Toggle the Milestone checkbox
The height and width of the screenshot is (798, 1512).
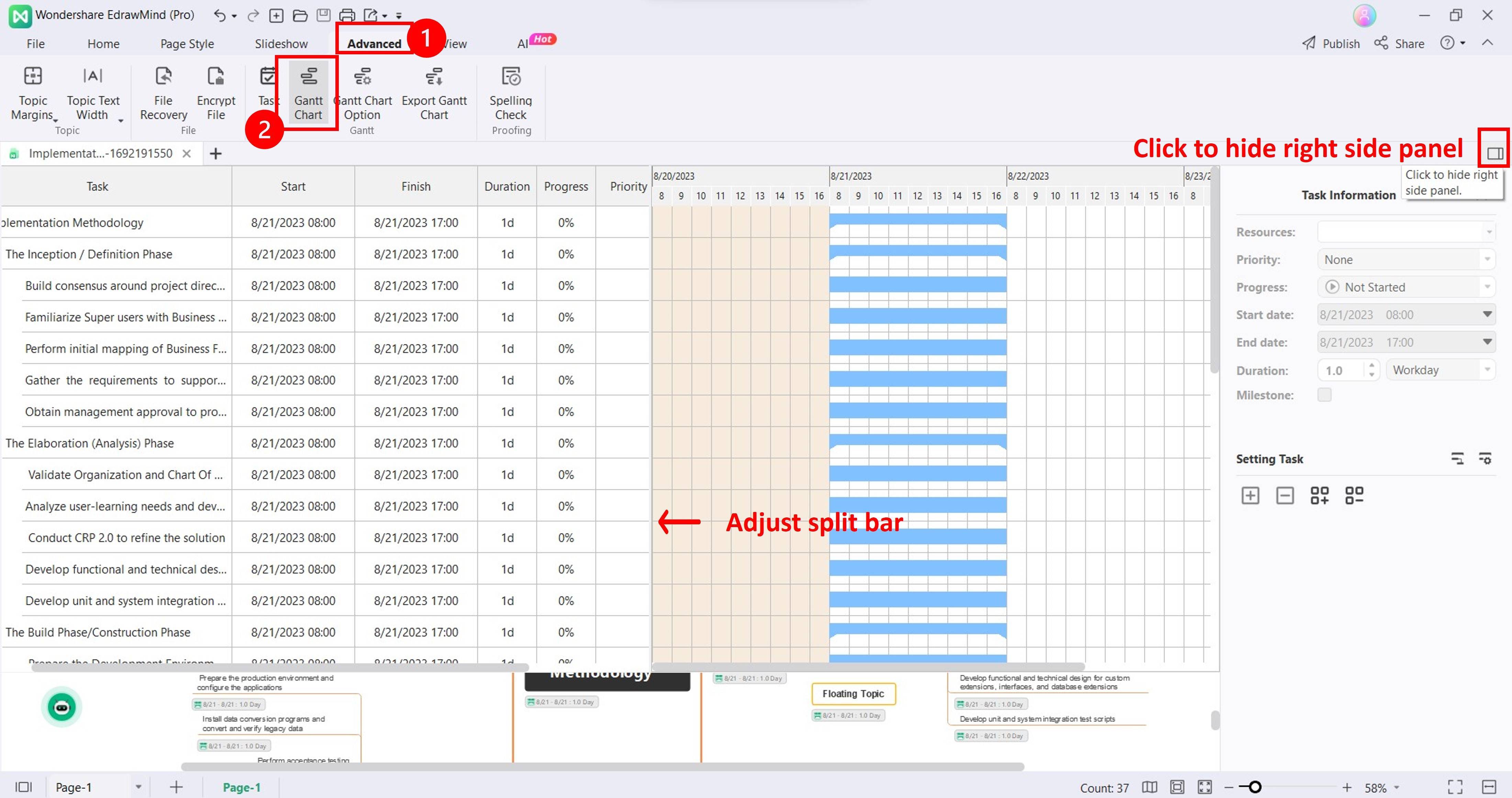(1324, 395)
